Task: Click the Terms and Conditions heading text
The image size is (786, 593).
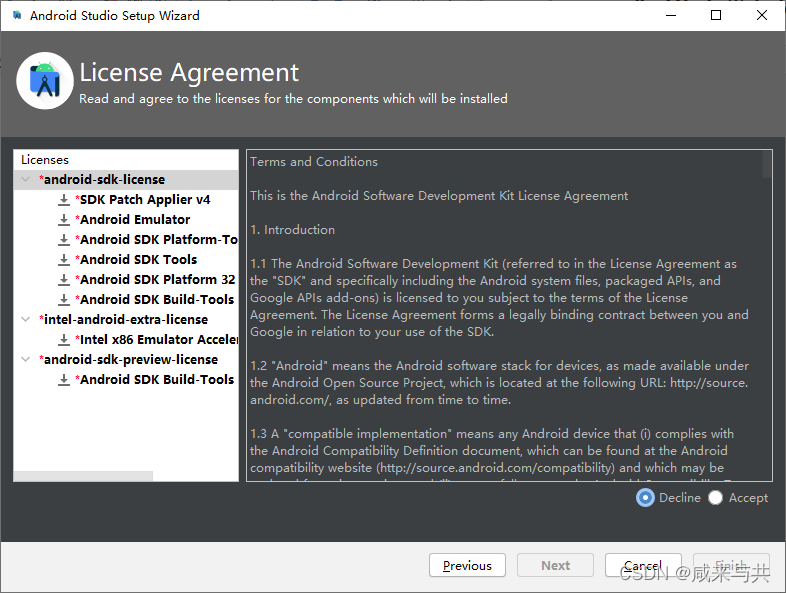Action: tap(314, 162)
